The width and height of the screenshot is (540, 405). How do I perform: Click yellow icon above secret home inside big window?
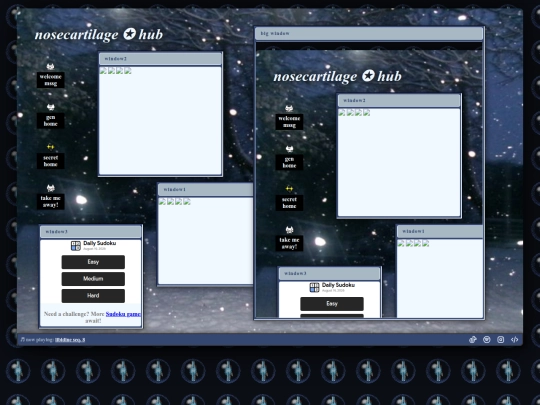(x=289, y=189)
